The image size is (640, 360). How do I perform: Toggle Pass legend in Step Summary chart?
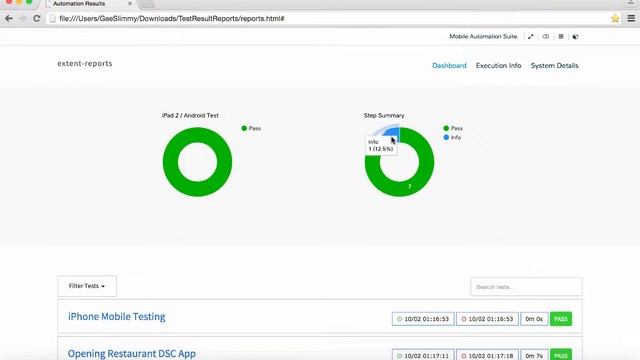point(453,128)
